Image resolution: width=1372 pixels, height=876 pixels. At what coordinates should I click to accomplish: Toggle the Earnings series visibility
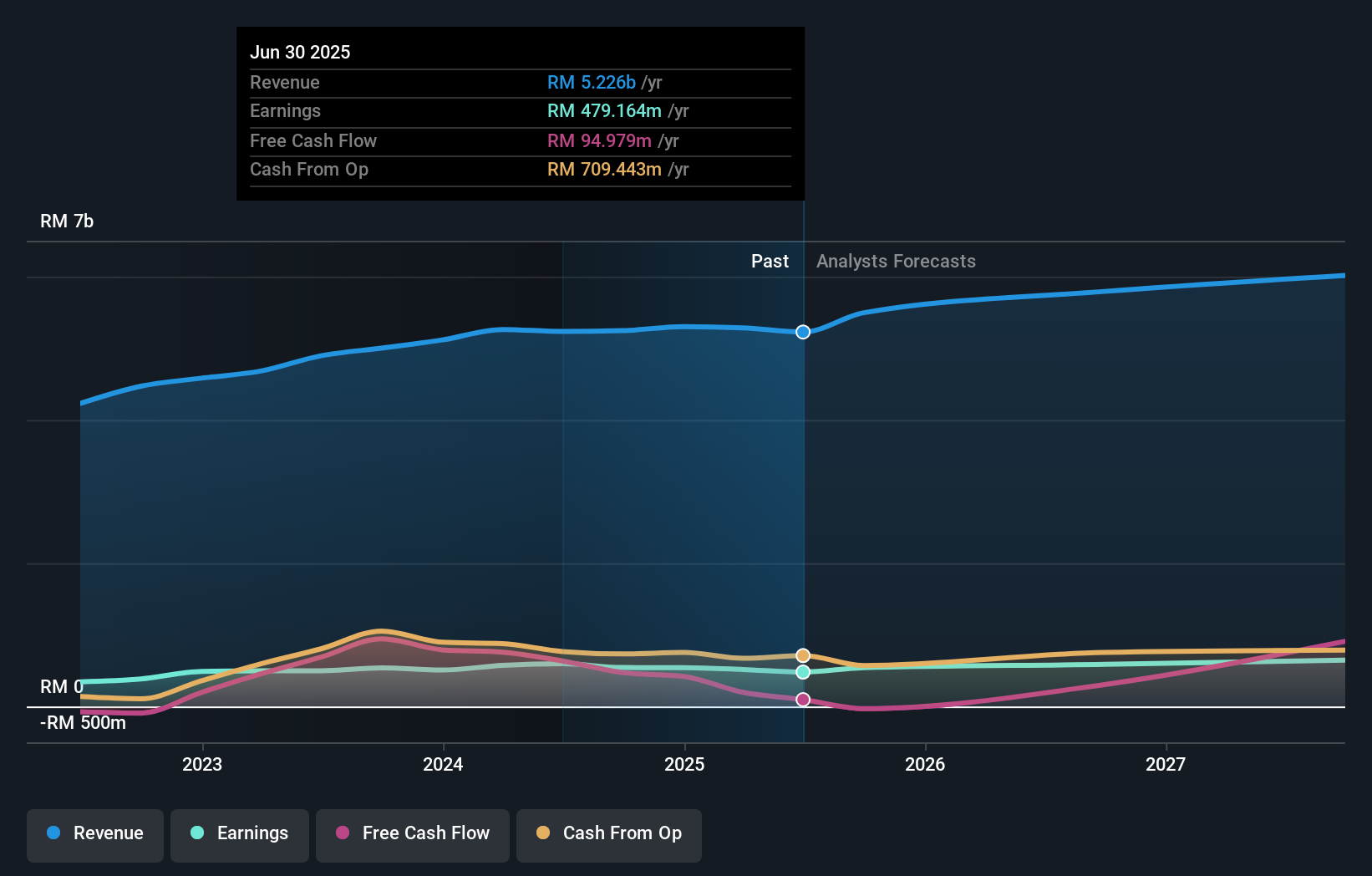click(x=239, y=833)
